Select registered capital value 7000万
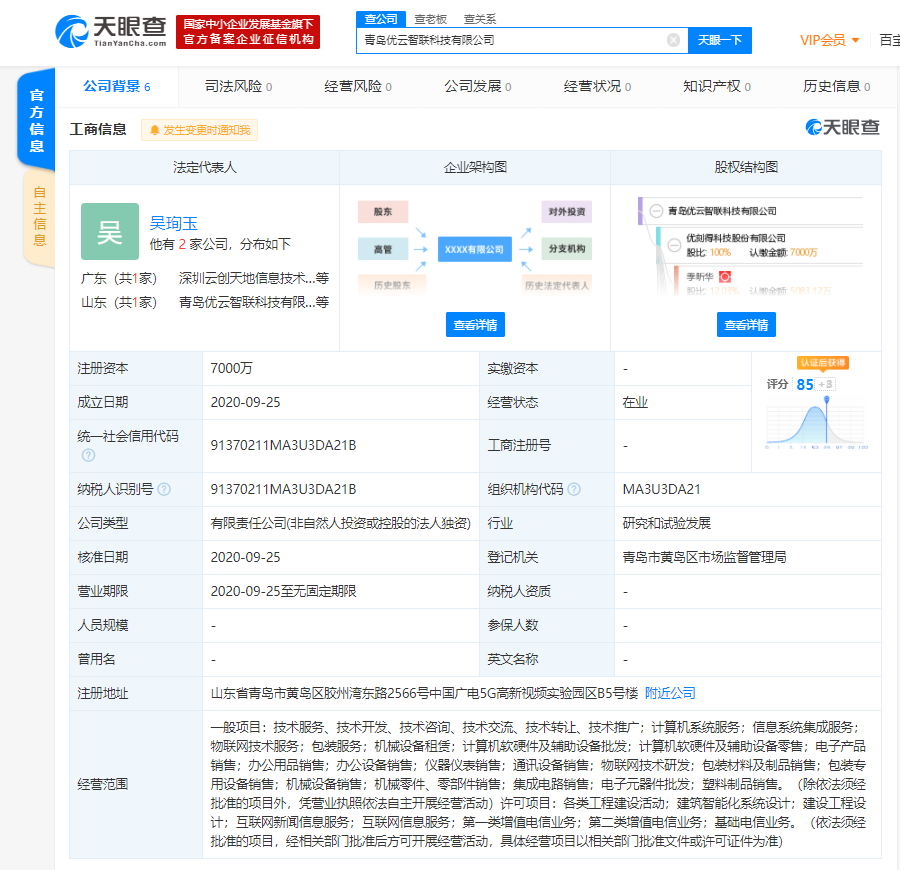 point(231,368)
